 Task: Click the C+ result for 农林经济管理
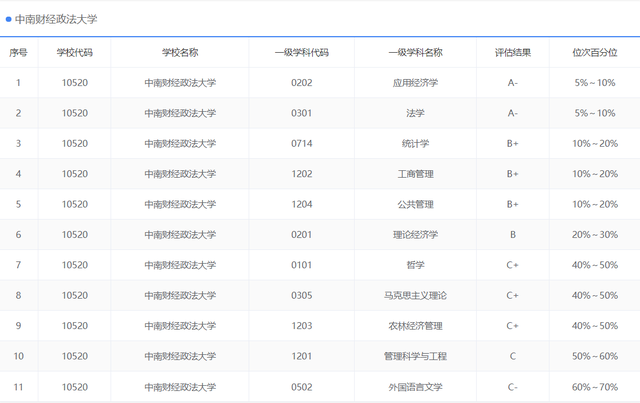(x=513, y=326)
